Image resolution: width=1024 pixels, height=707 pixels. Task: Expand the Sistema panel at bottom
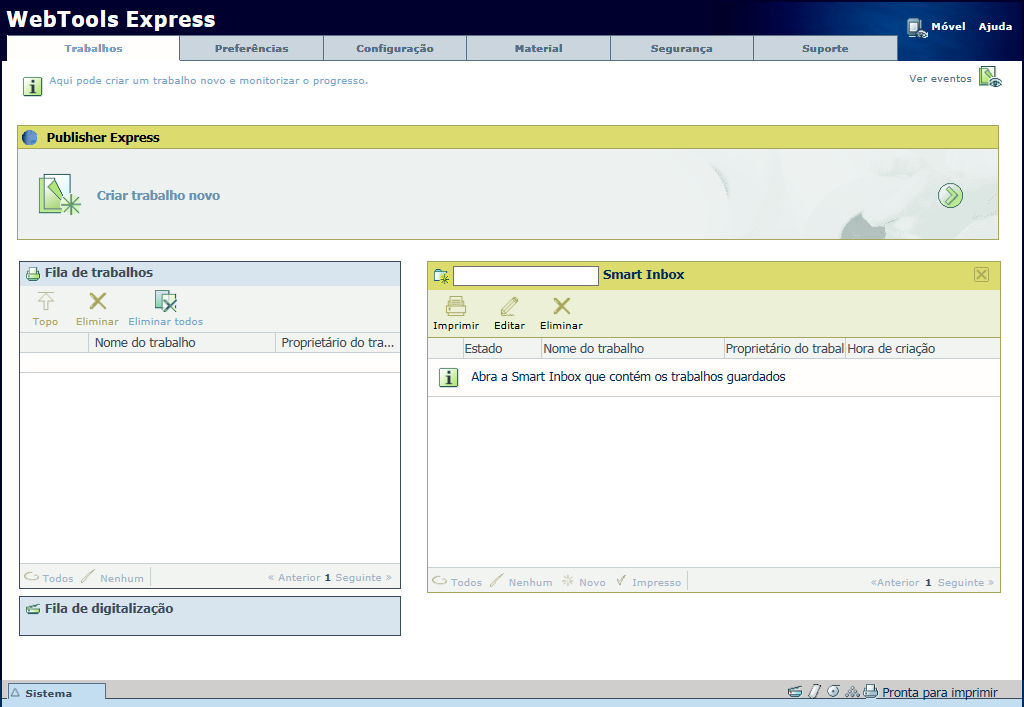(55, 693)
